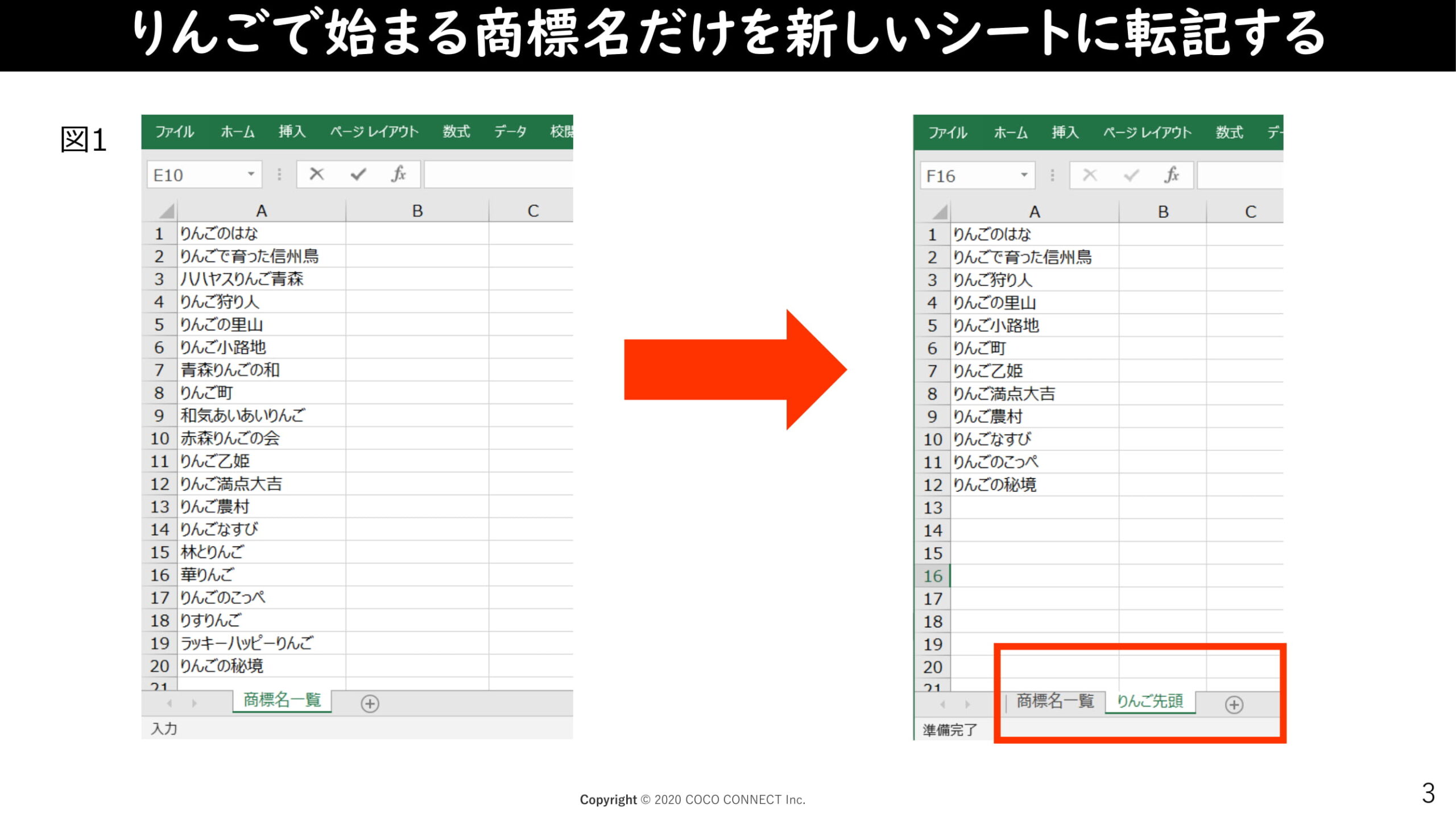Select column B header in right Excel
This screenshot has height=819, width=1456.
pyautogui.click(x=1163, y=212)
